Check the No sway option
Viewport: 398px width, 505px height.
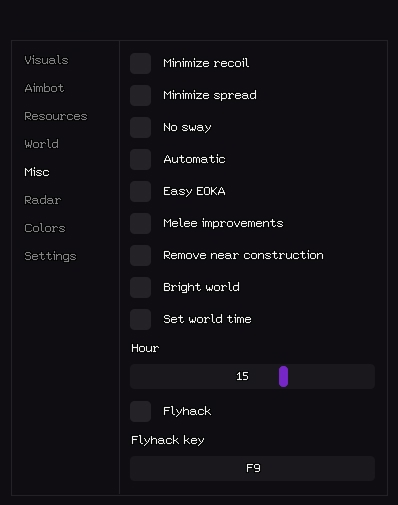coord(140,127)
